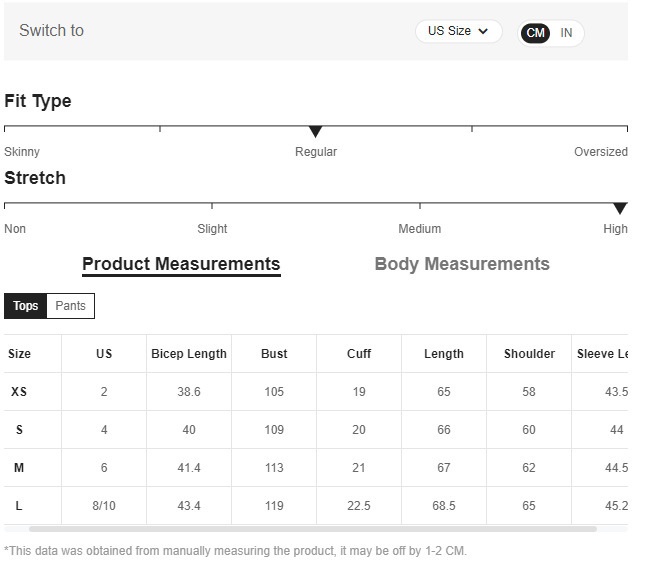657x580 pixels.
Task: Click the Length column header
Action: pyautogui.click(x=444, y=354)
